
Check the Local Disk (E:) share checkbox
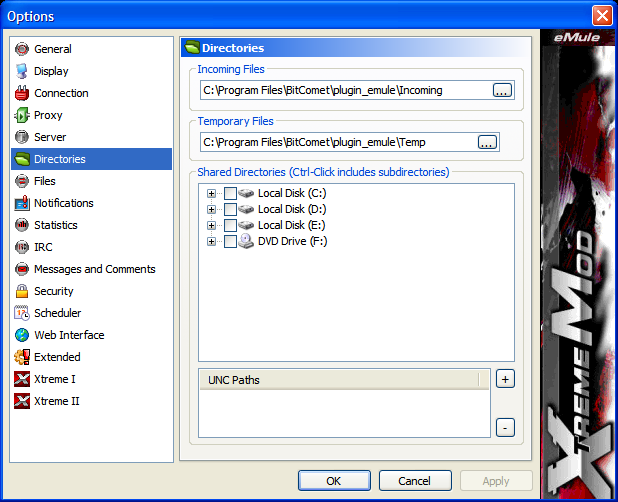[x=230, y=225]
